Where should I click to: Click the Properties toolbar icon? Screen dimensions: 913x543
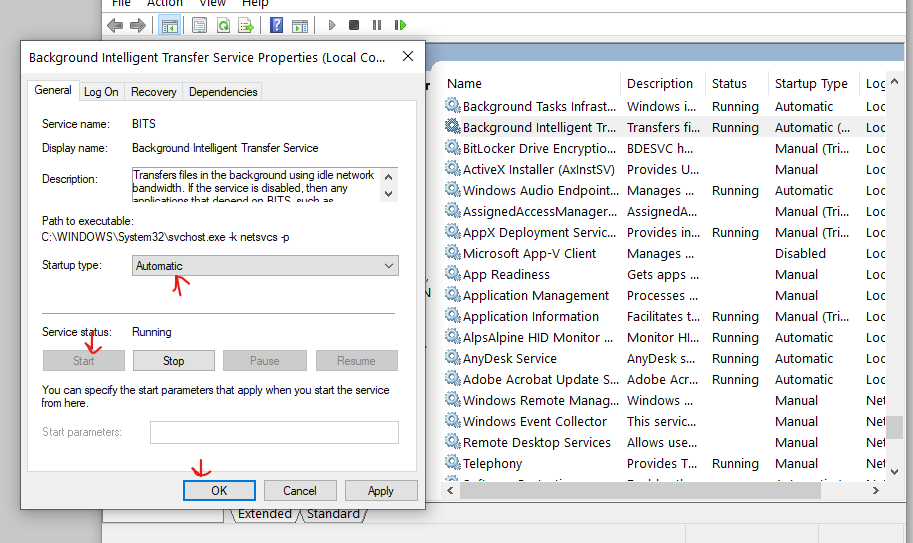199,26
